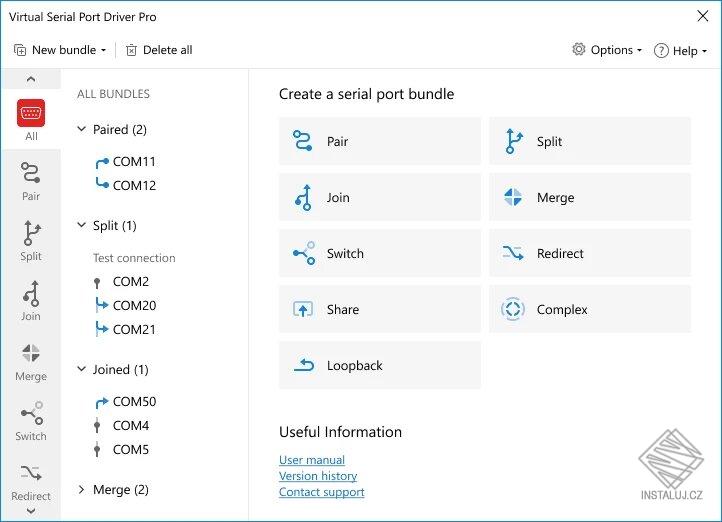722x522 pixels.
Task: Show All bundles via red icon
Action: [31, 114]
